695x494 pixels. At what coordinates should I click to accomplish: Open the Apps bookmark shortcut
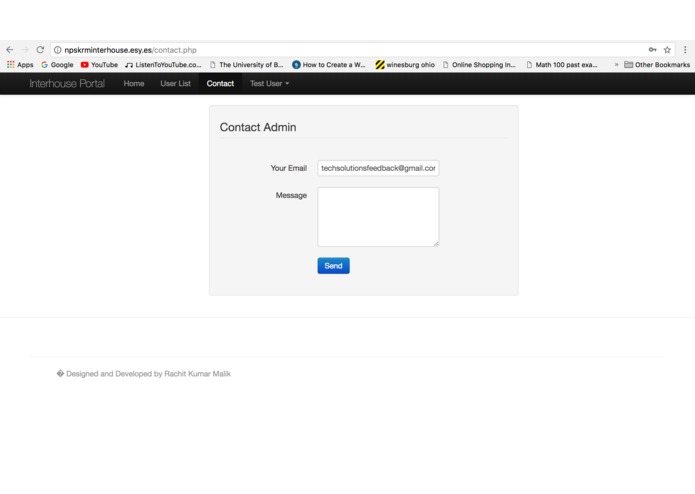[x=20, y=65]
